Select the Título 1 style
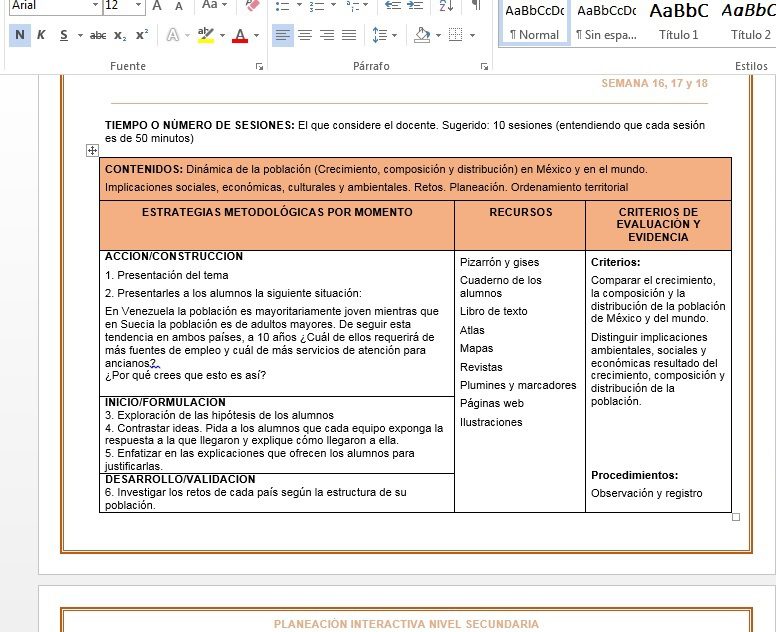This screenshot has width=776, height=632. [679, 23]
